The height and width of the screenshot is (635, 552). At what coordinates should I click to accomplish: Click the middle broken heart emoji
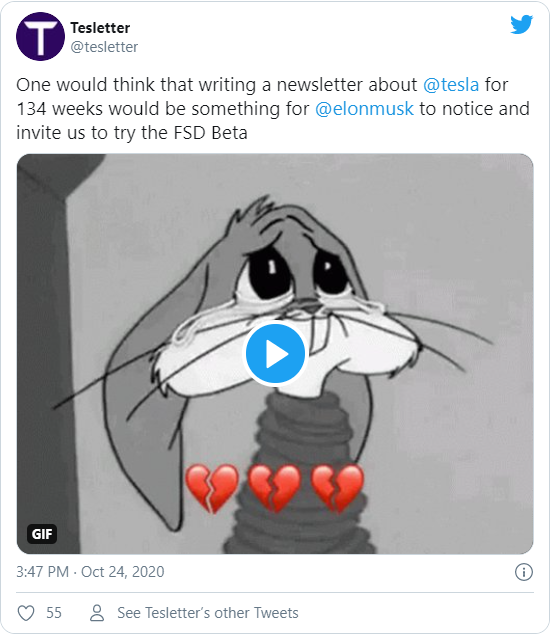point(274,488)
